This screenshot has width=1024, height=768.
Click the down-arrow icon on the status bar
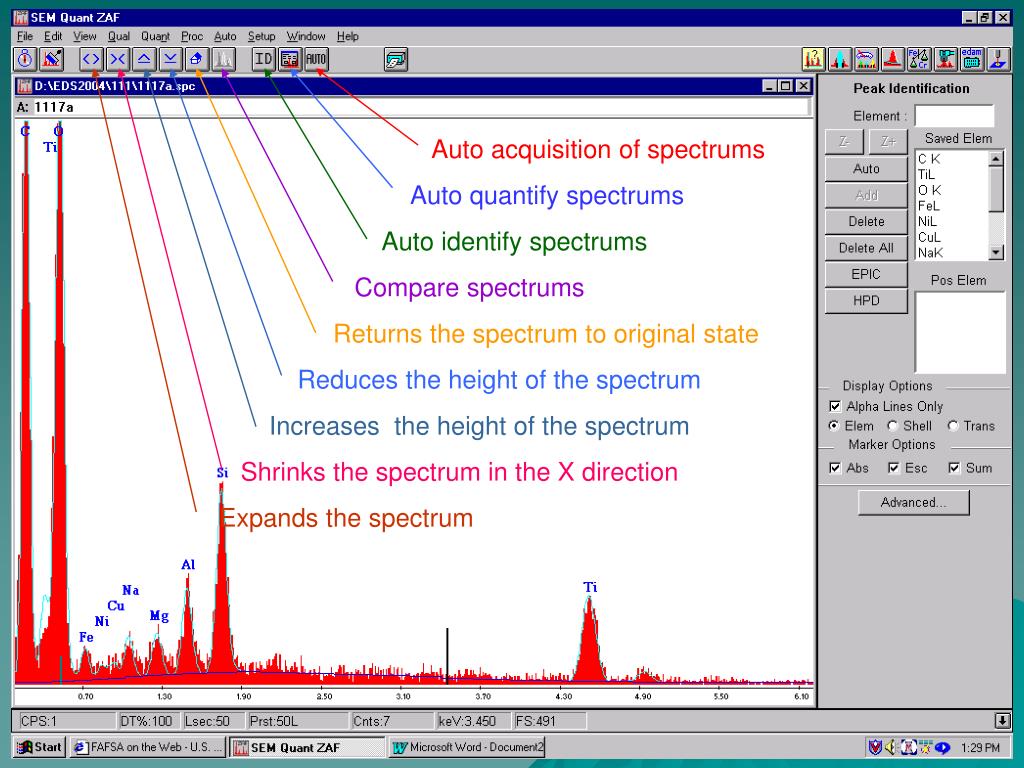(x=1002, y=721)
